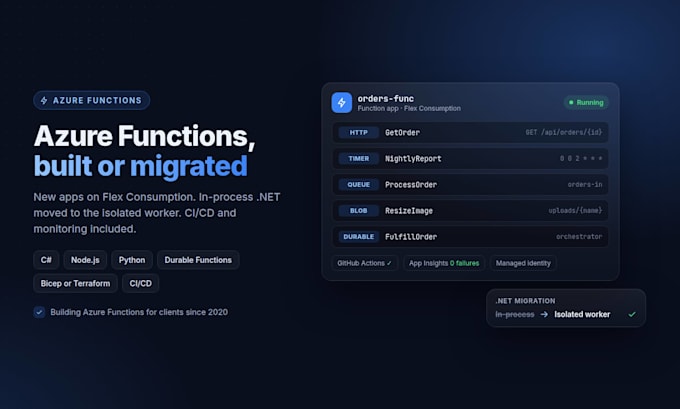Click the BLOB trigger badge
The height and width of the screenshot is (409, 680).
(x=358, y=210)
